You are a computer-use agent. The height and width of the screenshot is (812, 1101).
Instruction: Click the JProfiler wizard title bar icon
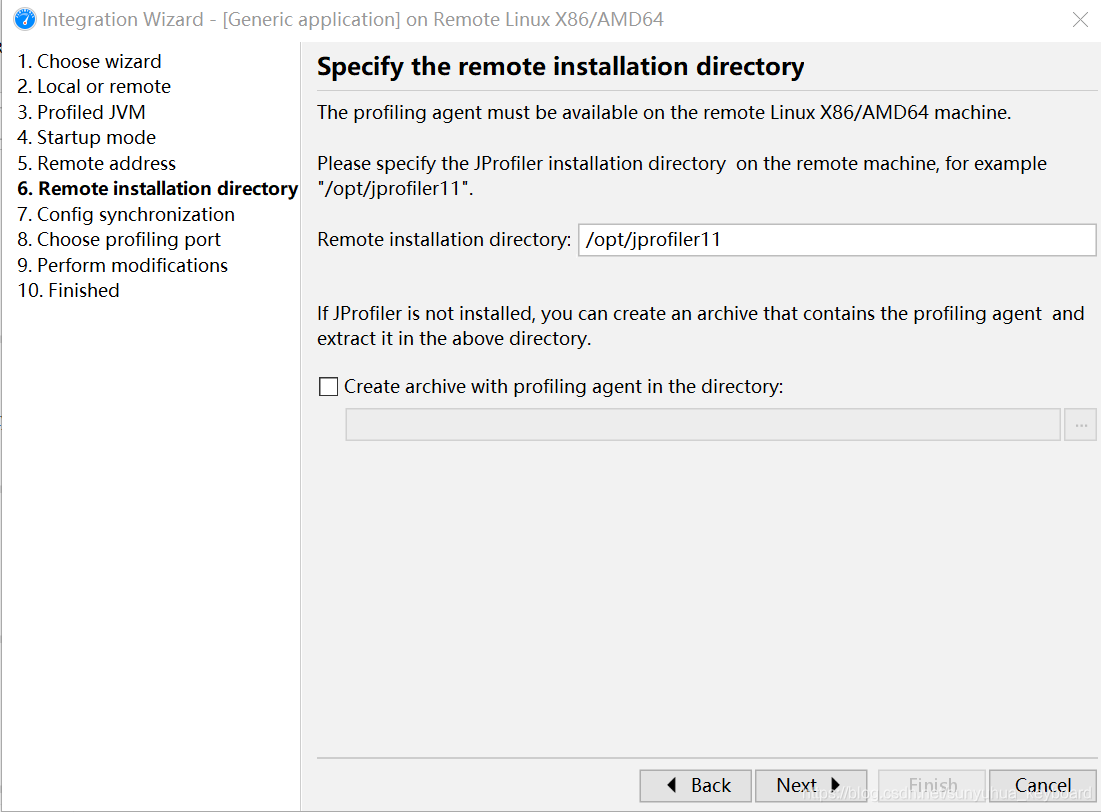[x=25, y=19]
